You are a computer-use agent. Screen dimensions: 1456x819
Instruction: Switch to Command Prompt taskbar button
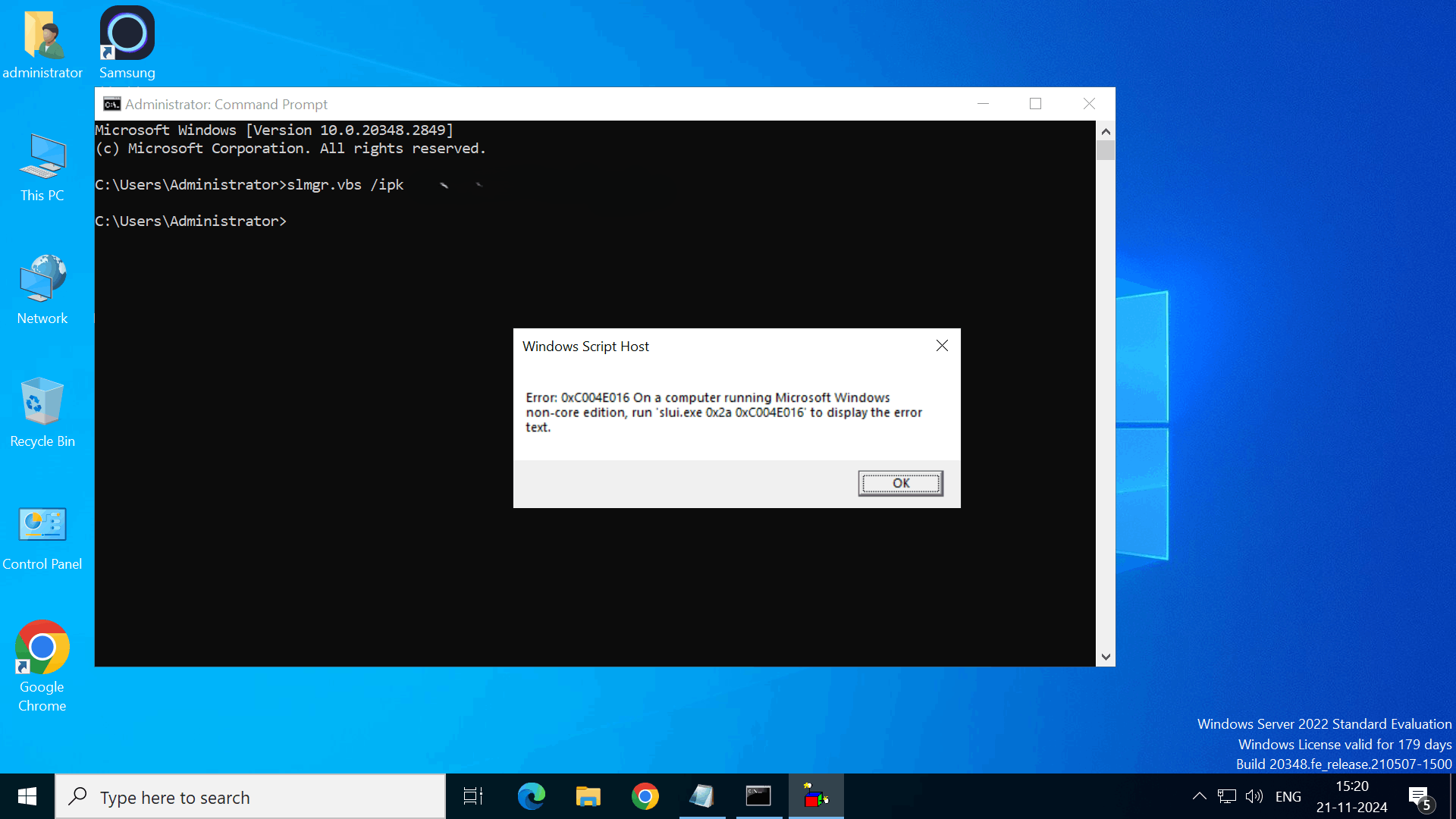coord(758,796)
